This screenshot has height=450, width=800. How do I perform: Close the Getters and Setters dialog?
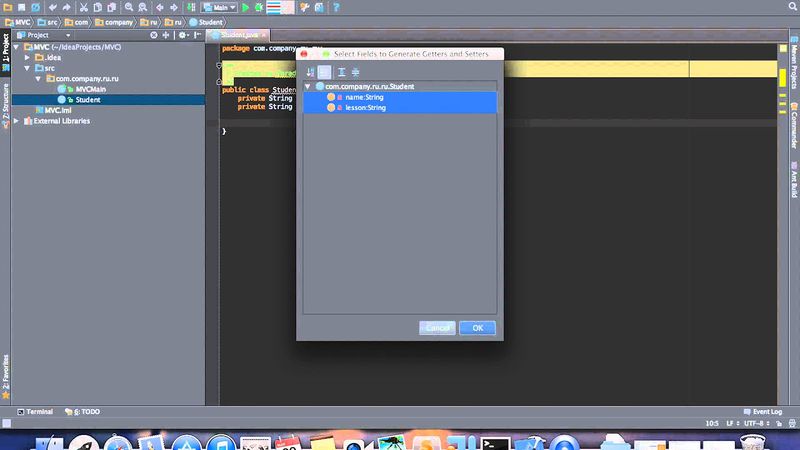coord(304,54)
